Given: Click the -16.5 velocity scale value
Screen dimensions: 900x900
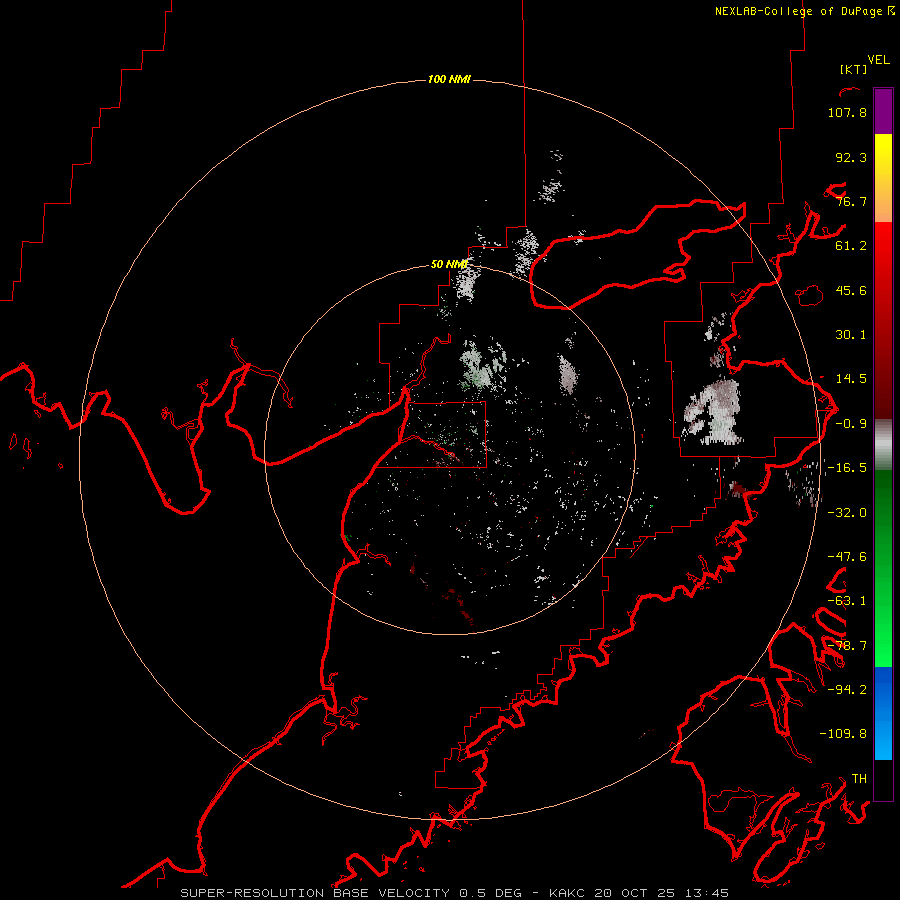Looking at the screenshot, I should coord(847,468).
